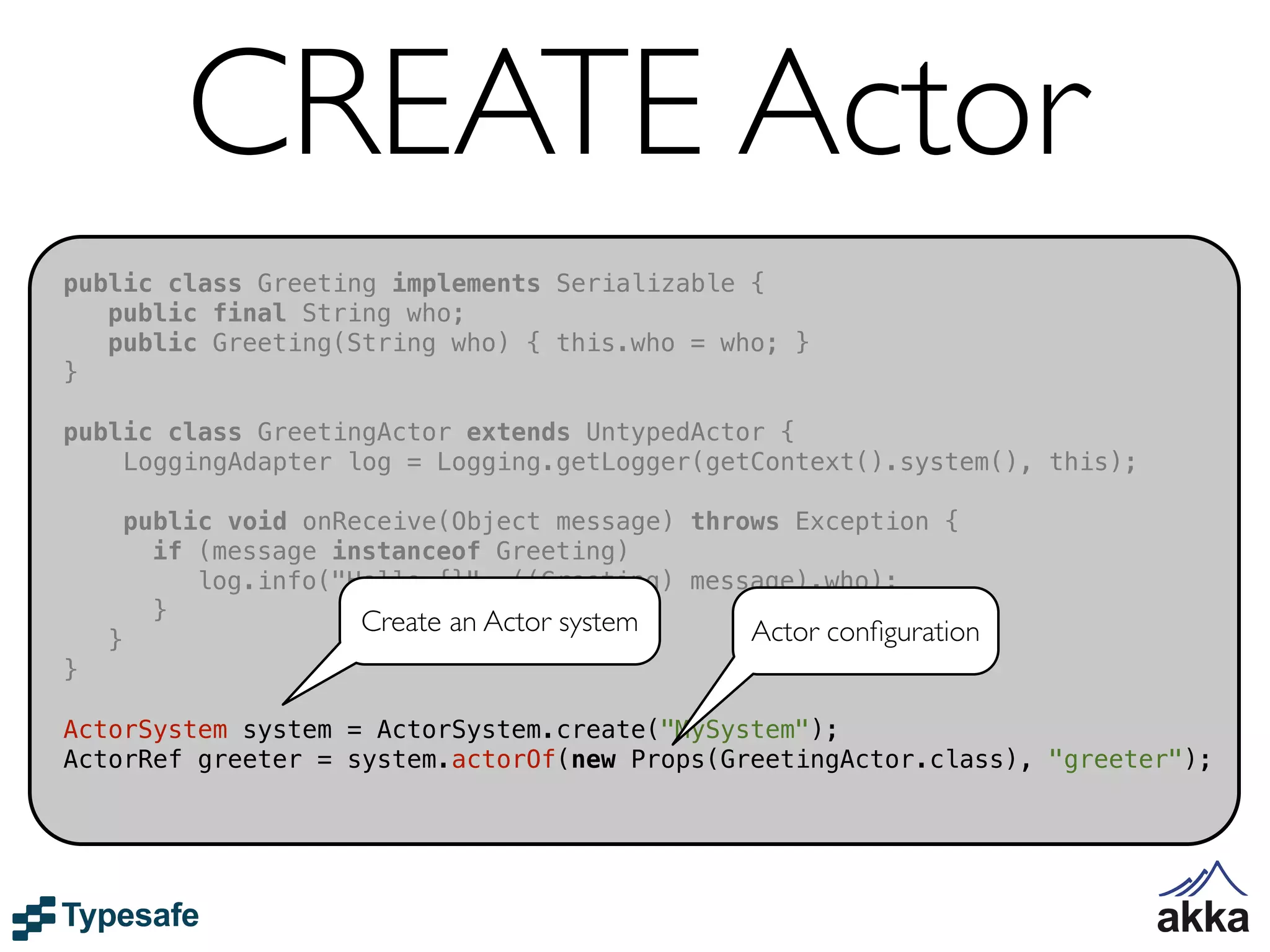This screenshot has width=1270, height=952.
Task: Click the "CREATE Actor" slide title
Action: (x=641, y=102)
